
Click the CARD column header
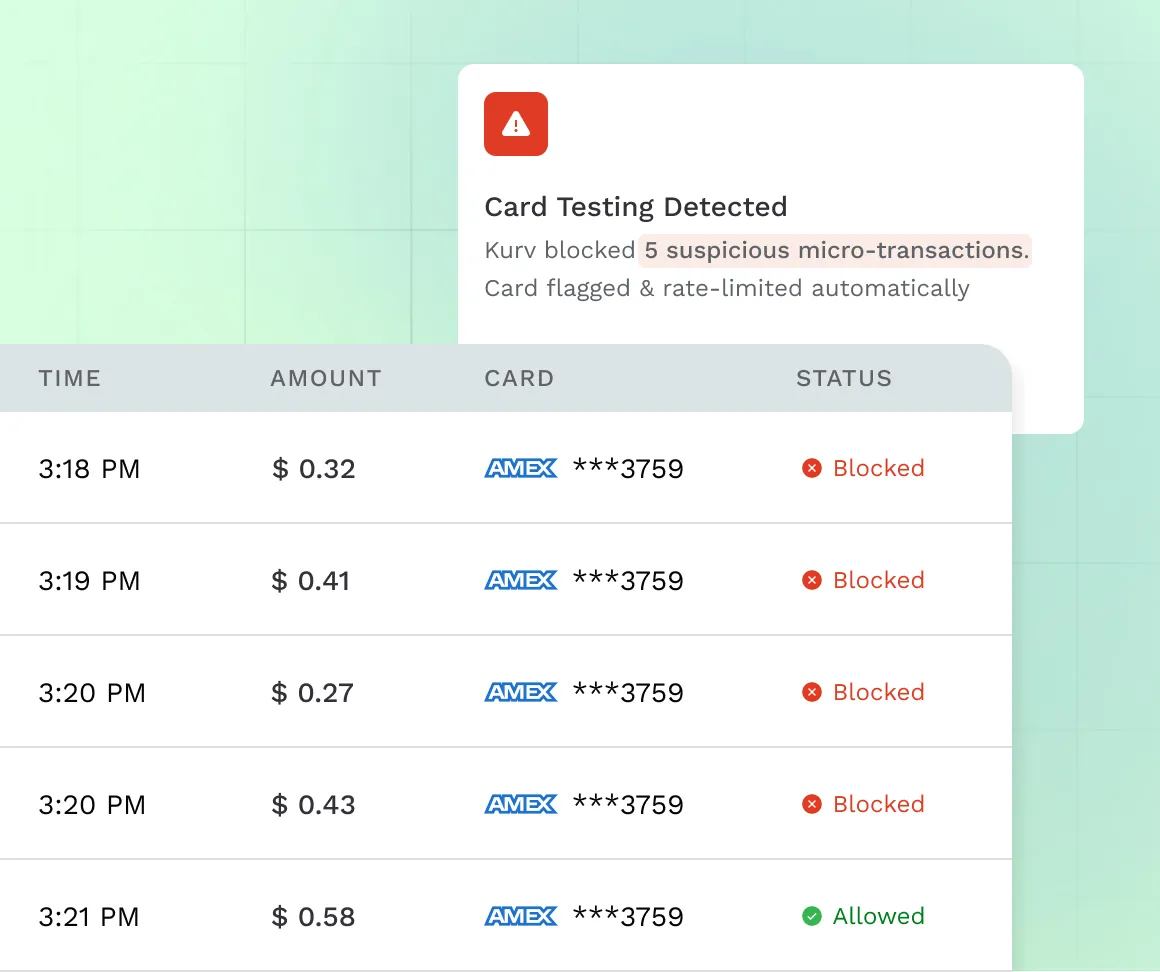tap(519, 379)
